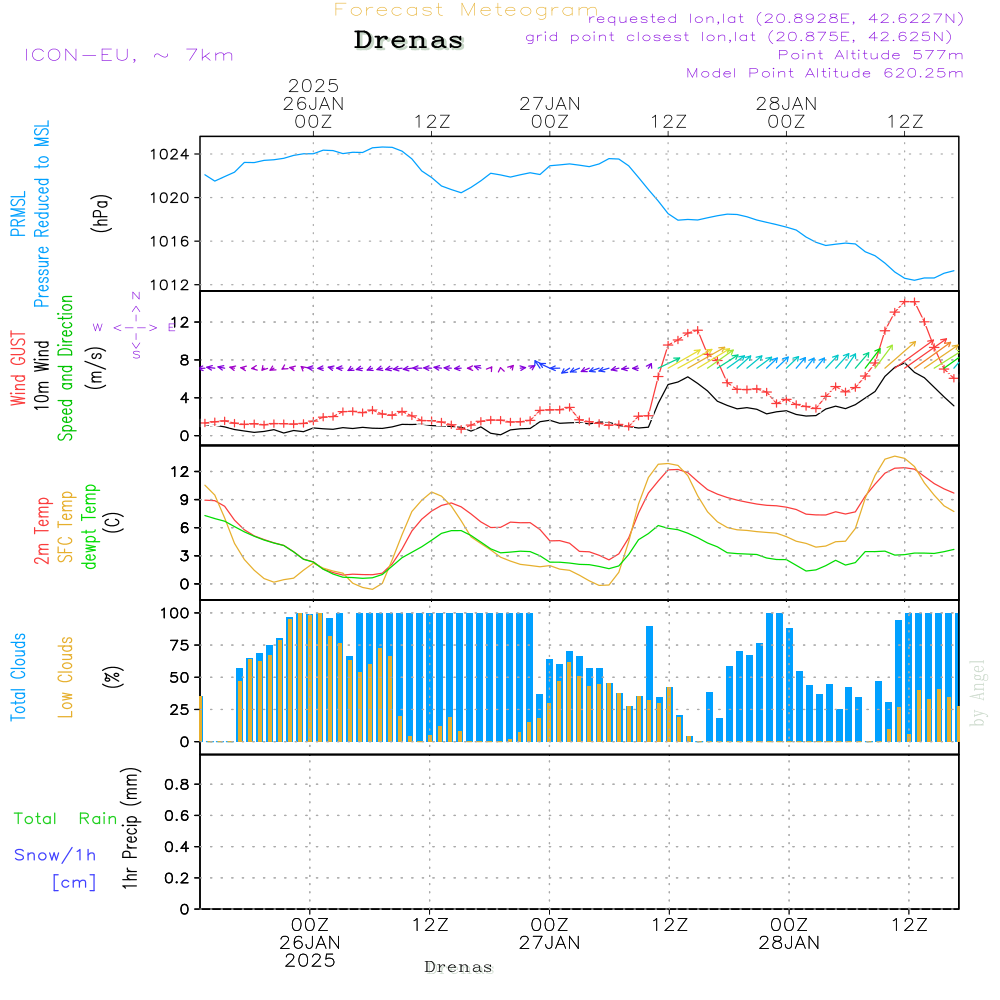Image resolution: width=1000 pixels, height=1000 pixels.
Task: Select the '00Z 26JAN 2025' label on the bottom axis
Action: coord(310,943)
